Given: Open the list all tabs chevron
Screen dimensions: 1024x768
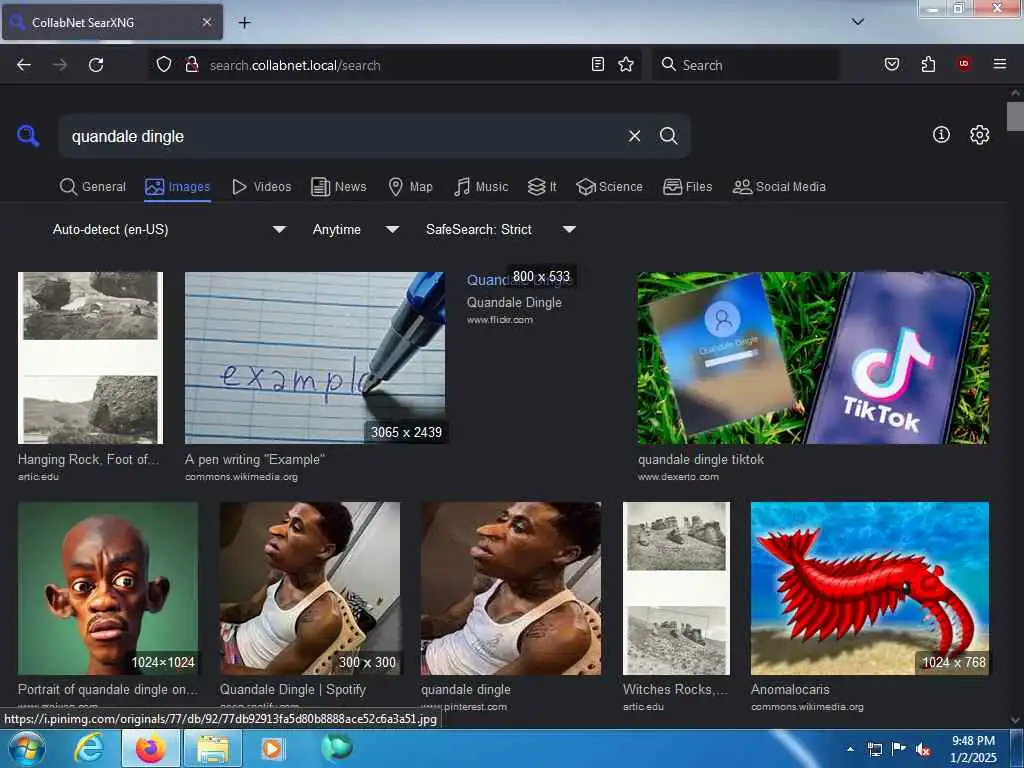Looking at the screenshot, I should point(858,22).
